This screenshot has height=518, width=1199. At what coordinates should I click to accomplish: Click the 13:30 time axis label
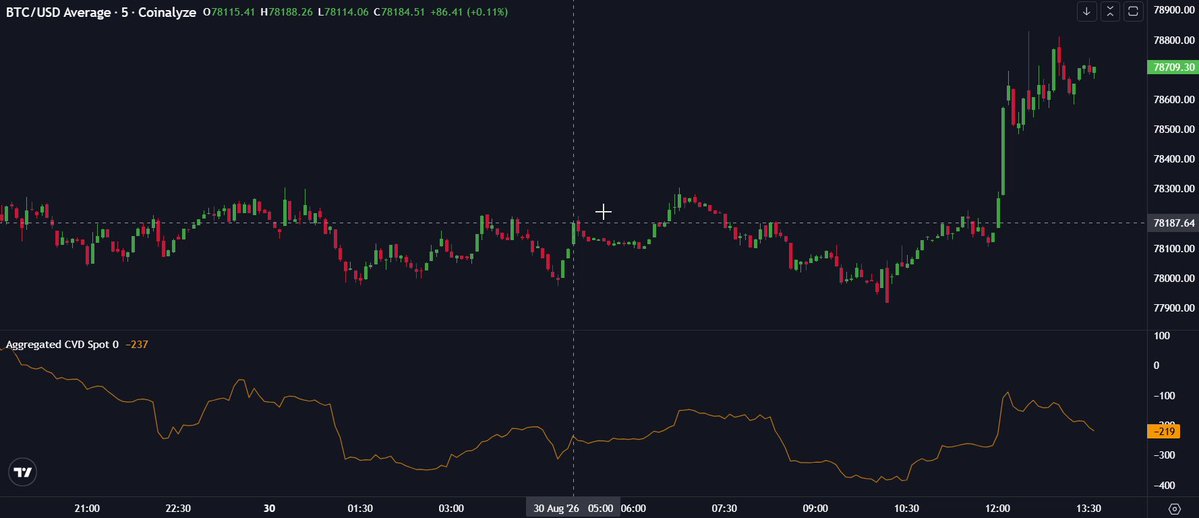pyautogui.click(x=1088, y=508)
